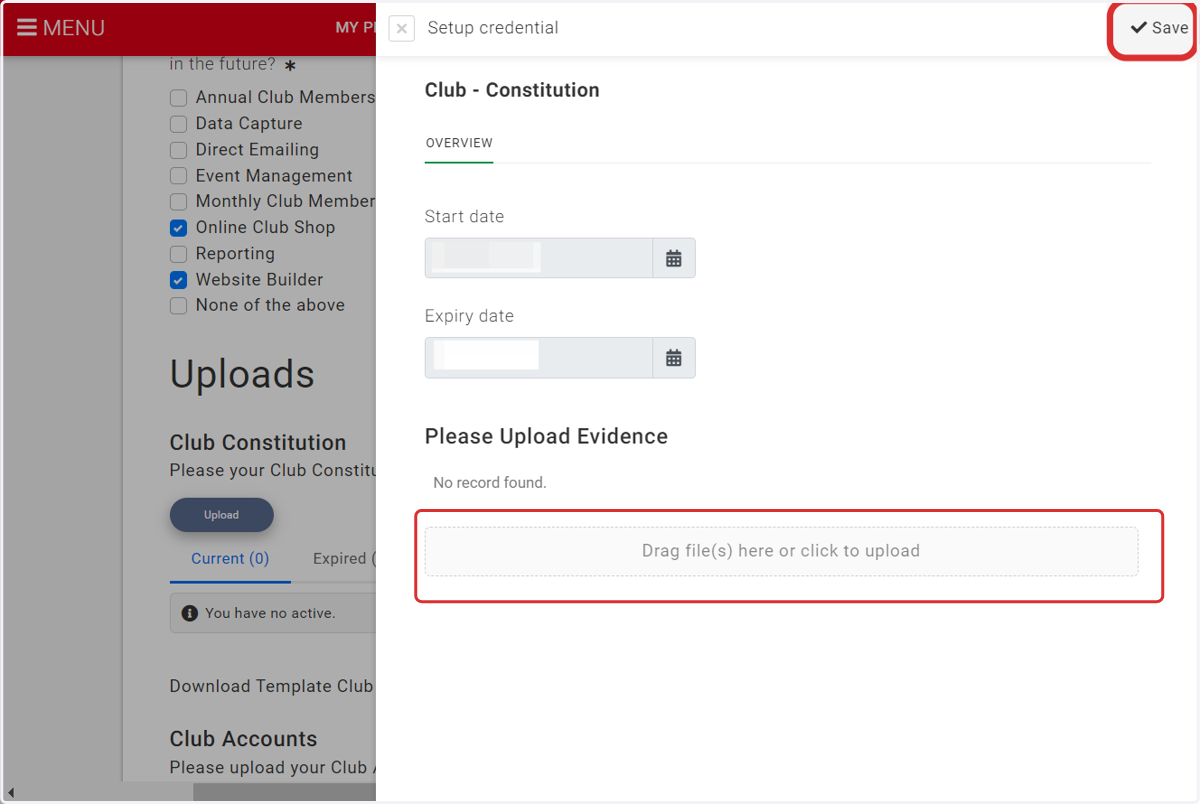
Task: Uncheck the Website Builder checkbox
Action: [x=178, y=280]
